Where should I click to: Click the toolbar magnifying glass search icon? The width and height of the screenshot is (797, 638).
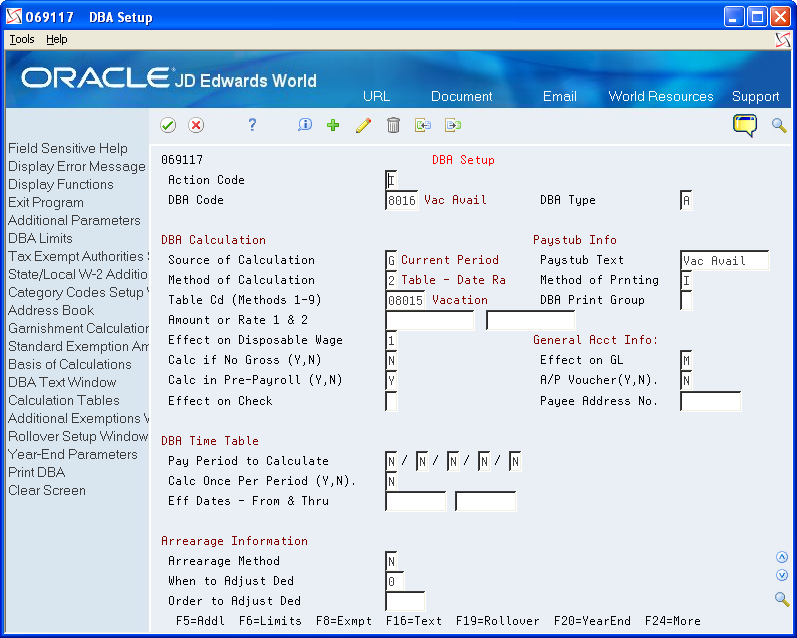coord(779,125)
